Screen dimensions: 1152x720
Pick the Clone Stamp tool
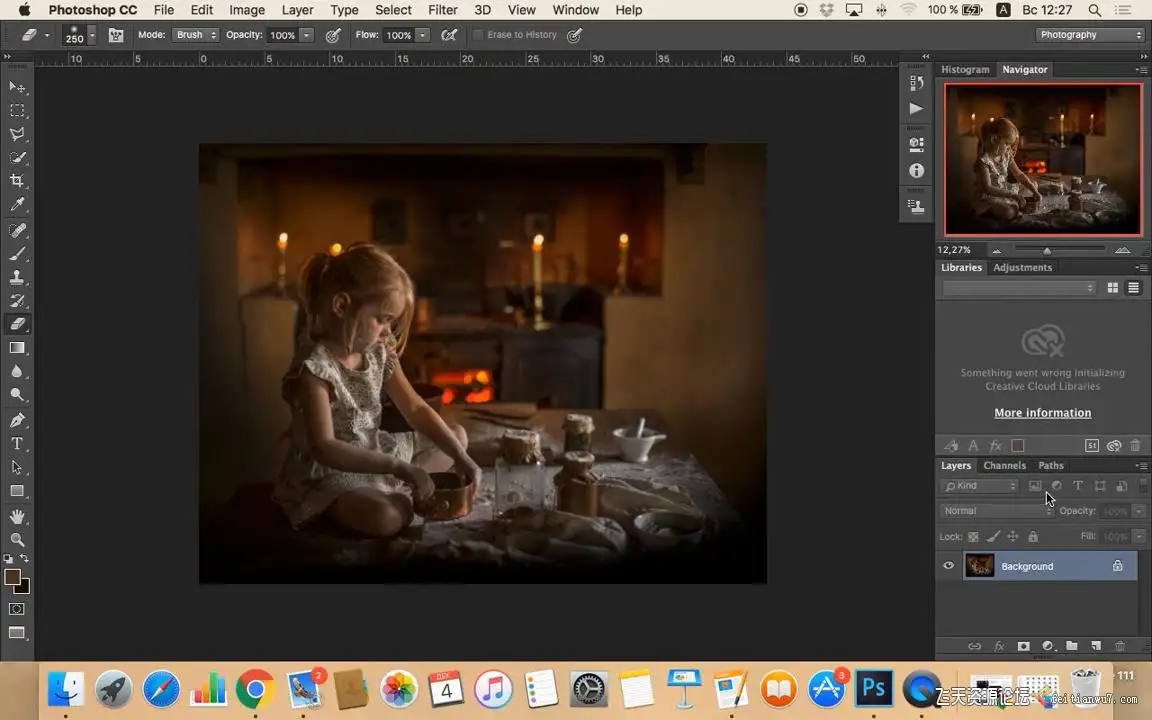pyautogui.click(x=17, y=277)
